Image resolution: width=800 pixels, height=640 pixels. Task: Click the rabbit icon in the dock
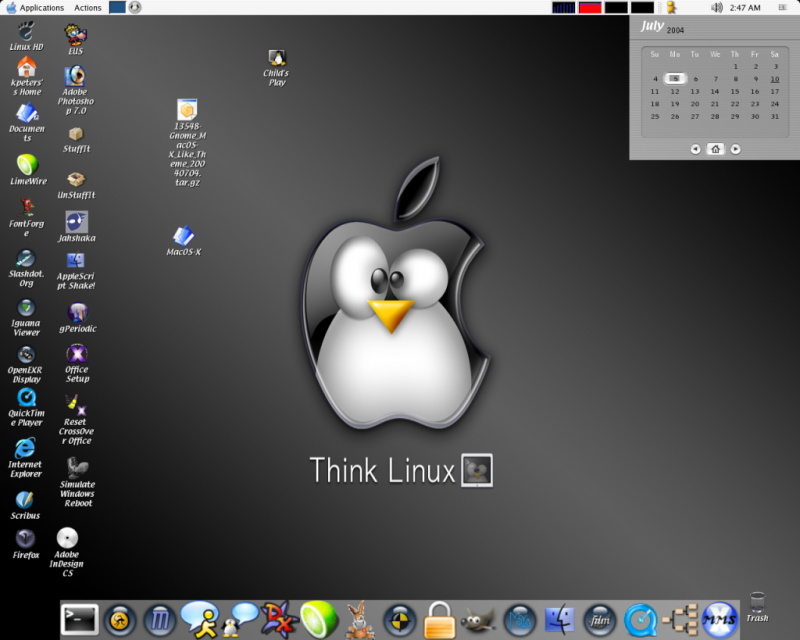pyautogui.click(x=359, y=620)
